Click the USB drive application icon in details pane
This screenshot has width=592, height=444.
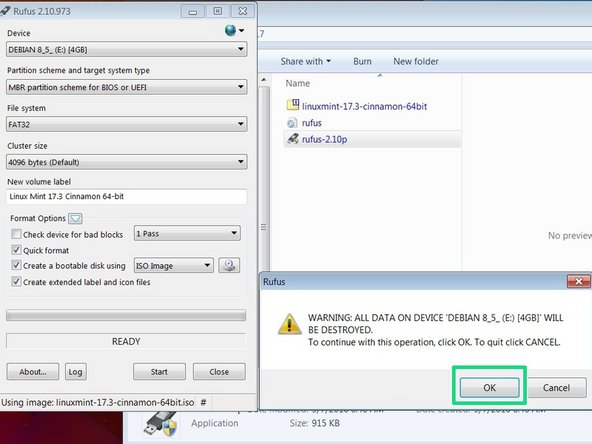click(x=160, y=424)
